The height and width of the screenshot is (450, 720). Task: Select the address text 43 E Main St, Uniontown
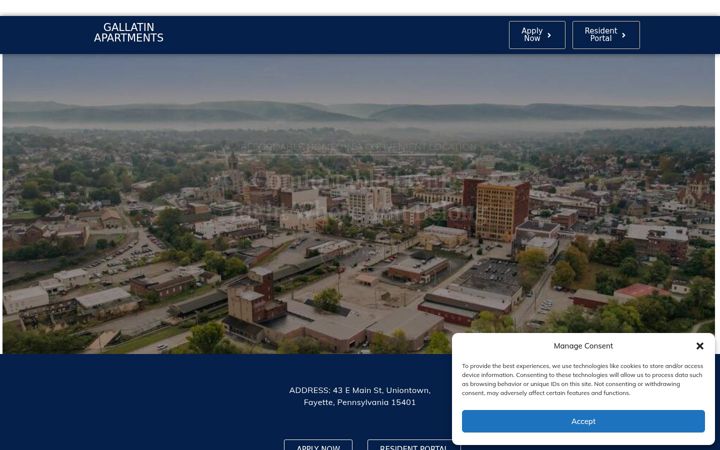382,390
